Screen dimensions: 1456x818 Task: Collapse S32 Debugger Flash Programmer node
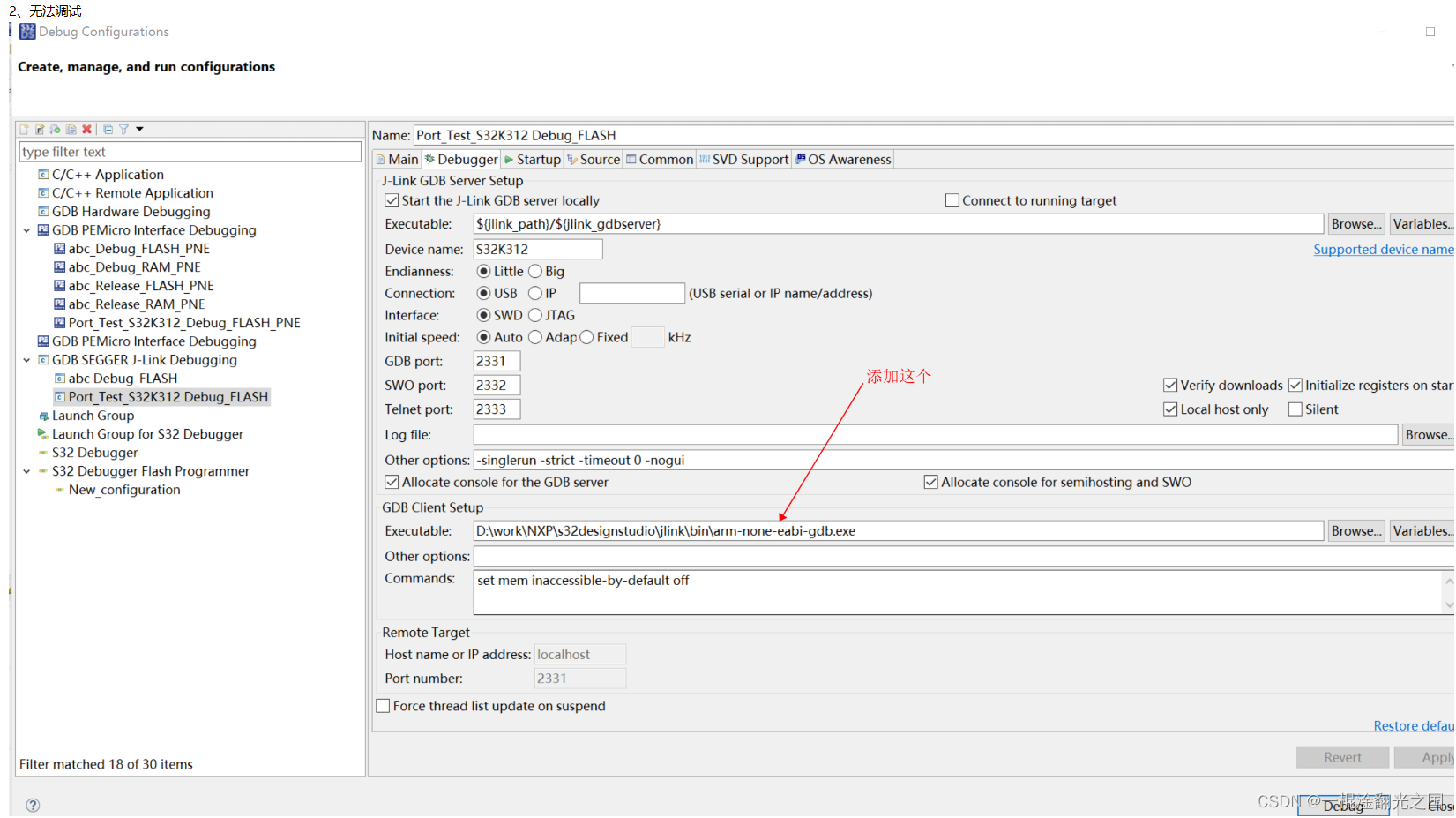[x=26, y=471]
